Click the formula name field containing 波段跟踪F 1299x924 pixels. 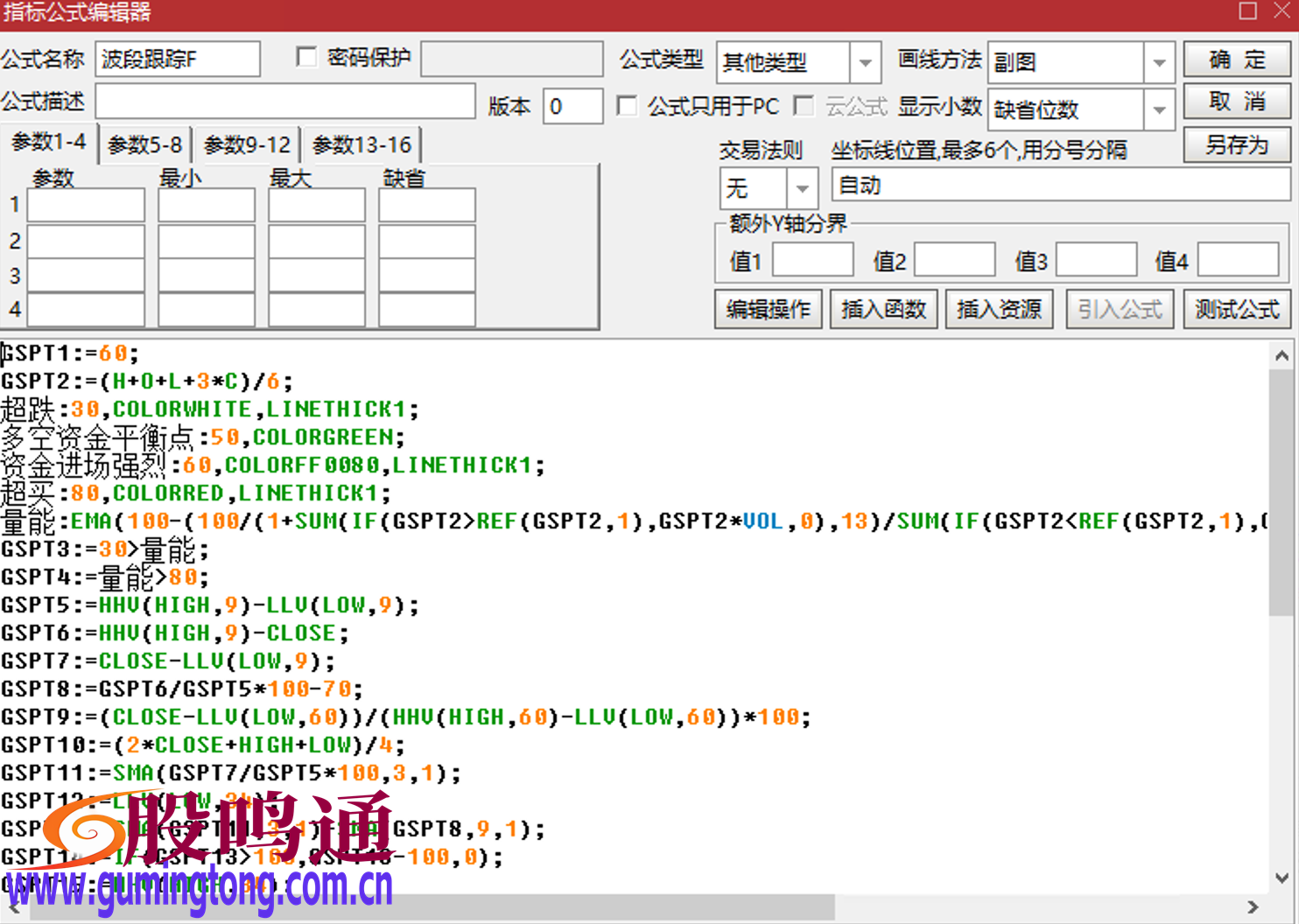[x=178, y=58]
